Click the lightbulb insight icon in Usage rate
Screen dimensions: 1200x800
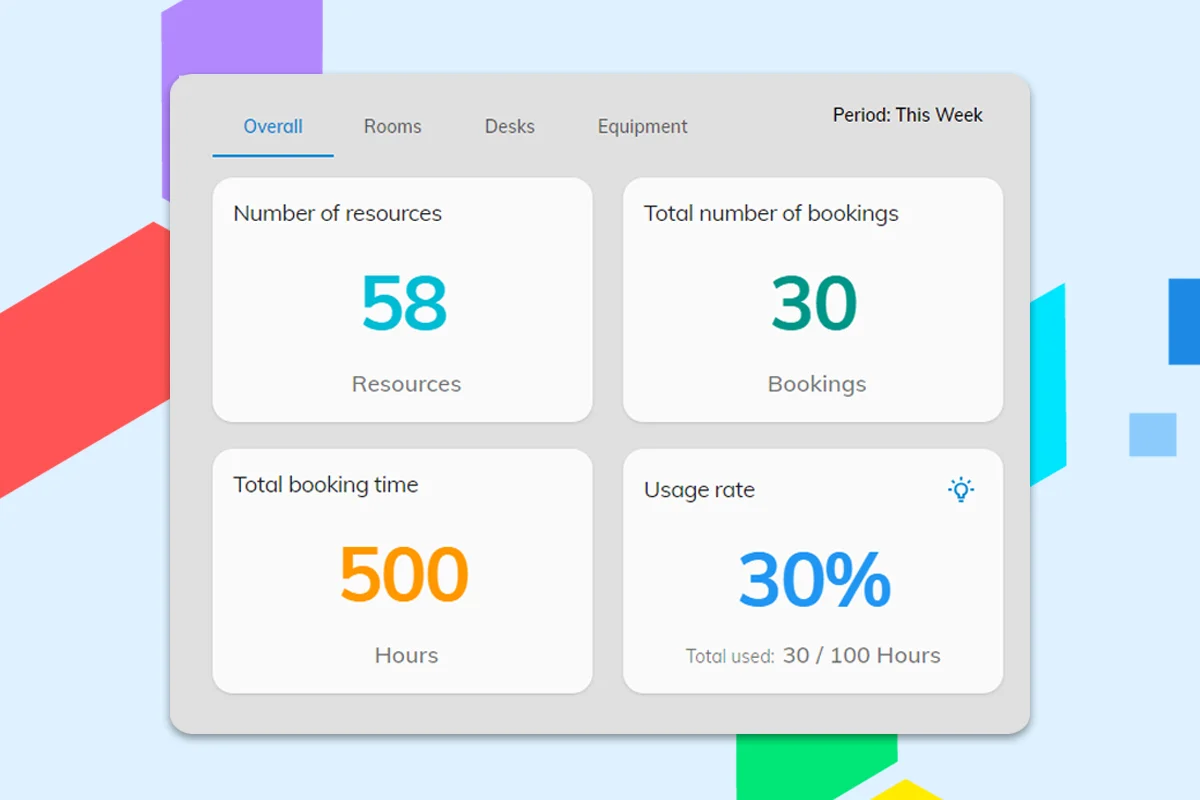[960, 490]
